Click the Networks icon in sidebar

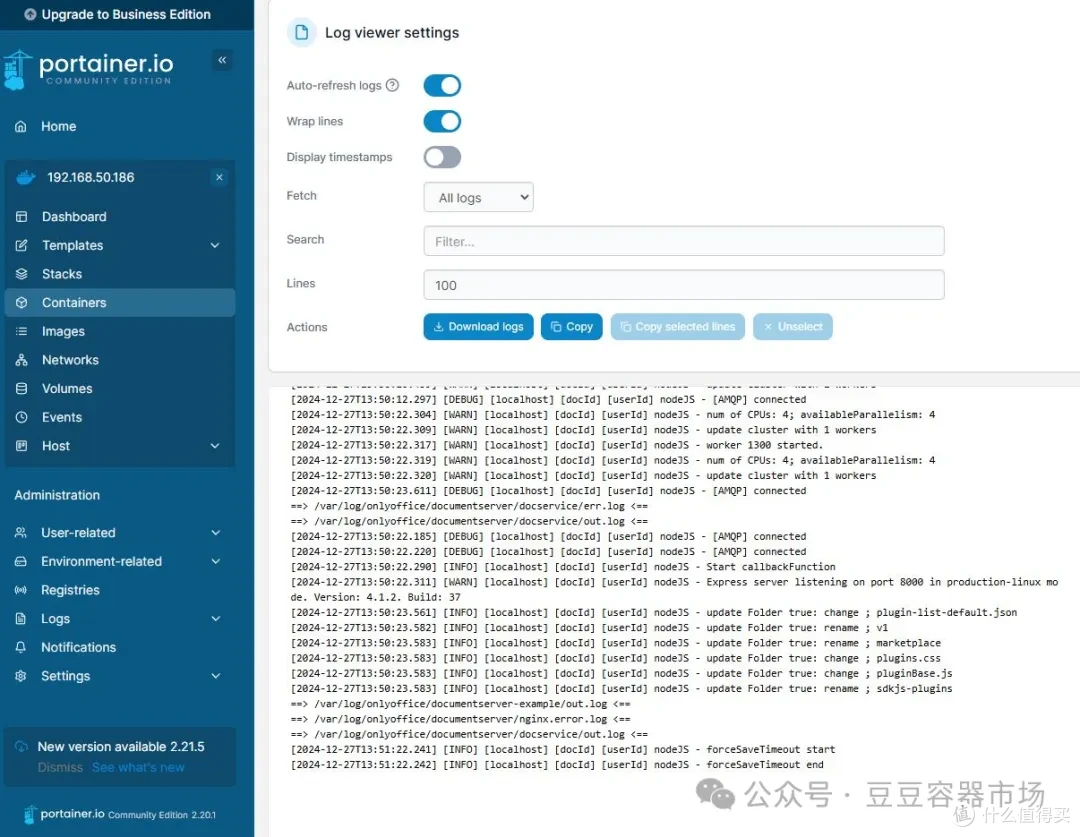click(x=21, y=360)
